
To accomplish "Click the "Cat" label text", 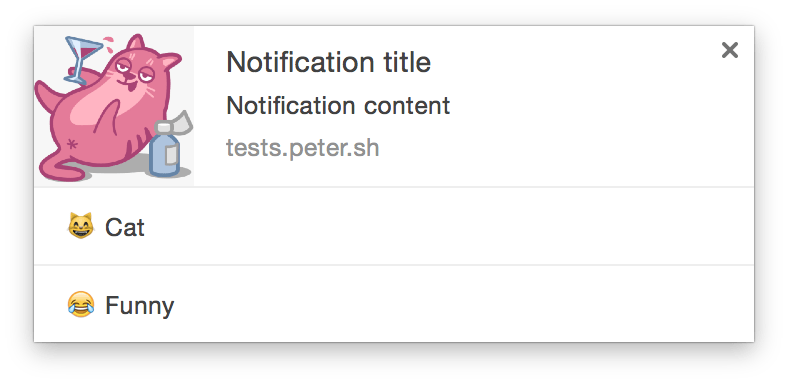I will (x=125, y=227).
